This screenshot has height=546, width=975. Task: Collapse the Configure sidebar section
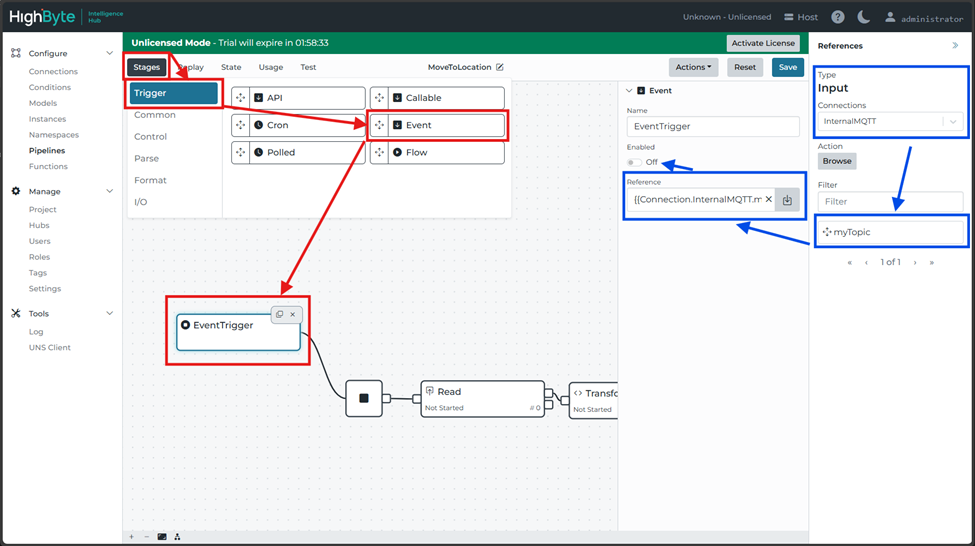(x=109, y=53)
